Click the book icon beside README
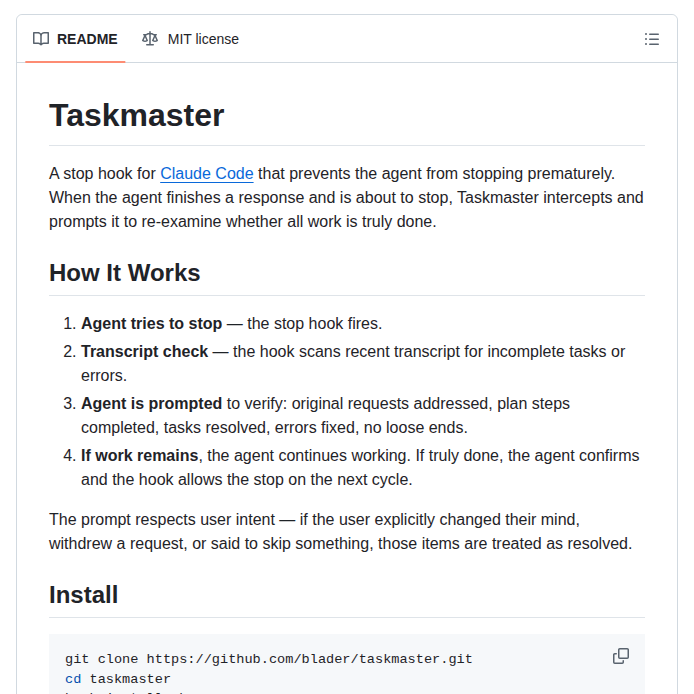694x694 pixels. [x=41, y=39]
